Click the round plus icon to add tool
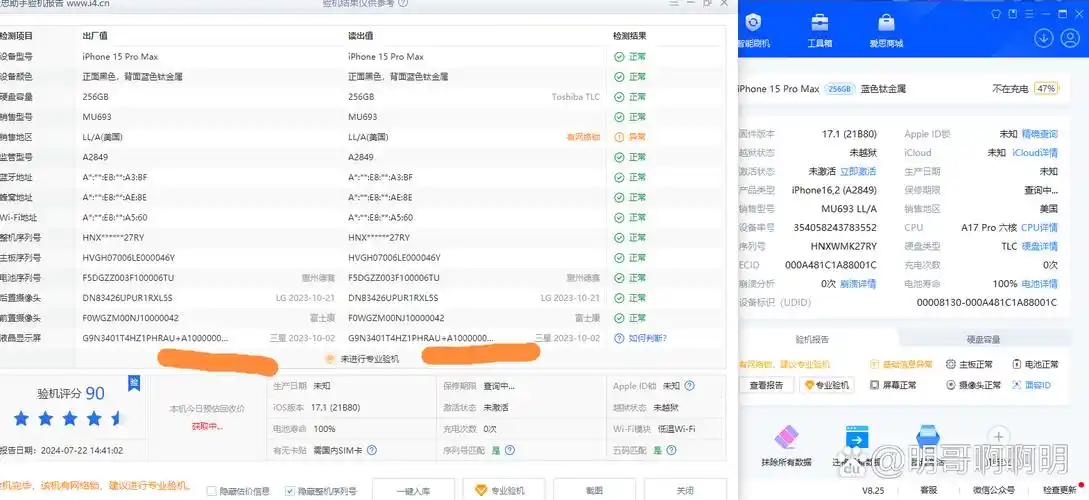Viewport: 1089px width, 500px height. pyautogui.click(x=997, y=436)
